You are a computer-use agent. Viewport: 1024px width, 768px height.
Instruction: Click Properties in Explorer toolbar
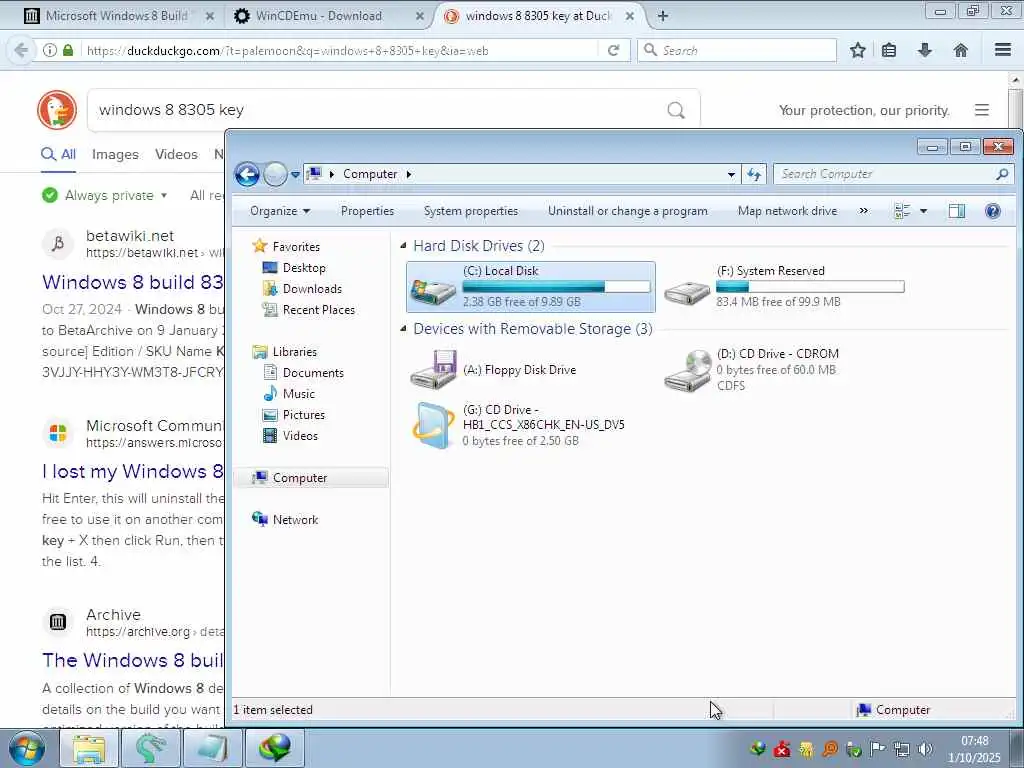tap(367, 211)
